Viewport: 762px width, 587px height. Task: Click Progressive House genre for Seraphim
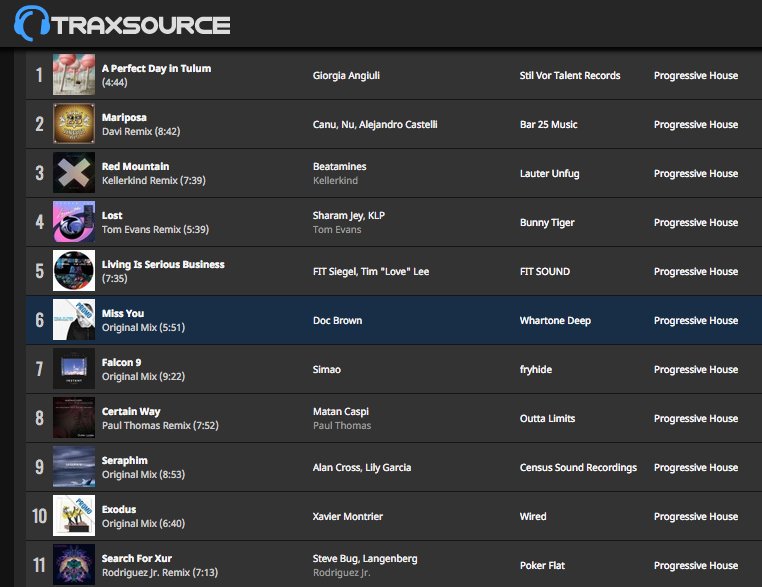(x=696, y=468)
